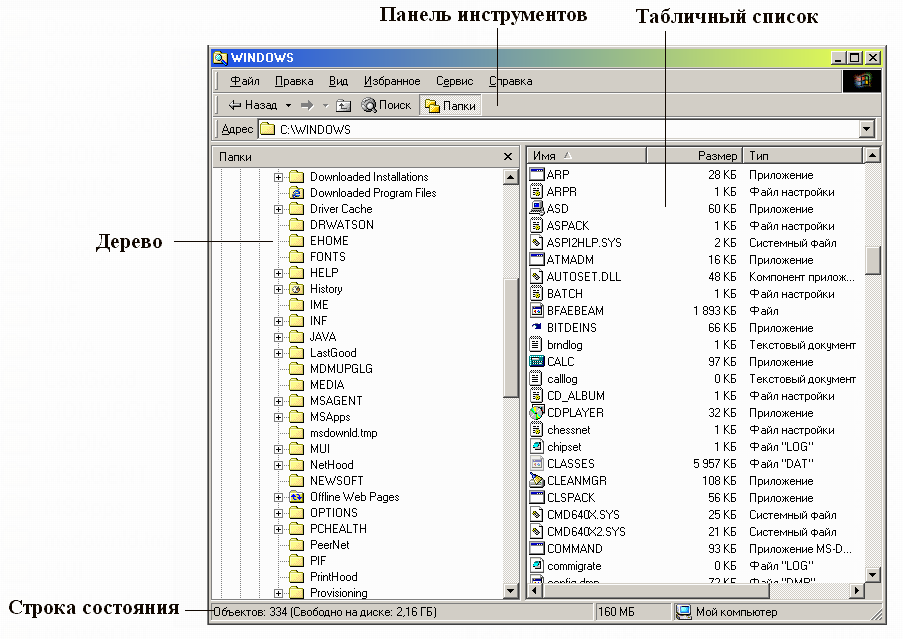Viewport: 903px width, 639px height.
Task: Click the ASD application icon
Action: 537,208
